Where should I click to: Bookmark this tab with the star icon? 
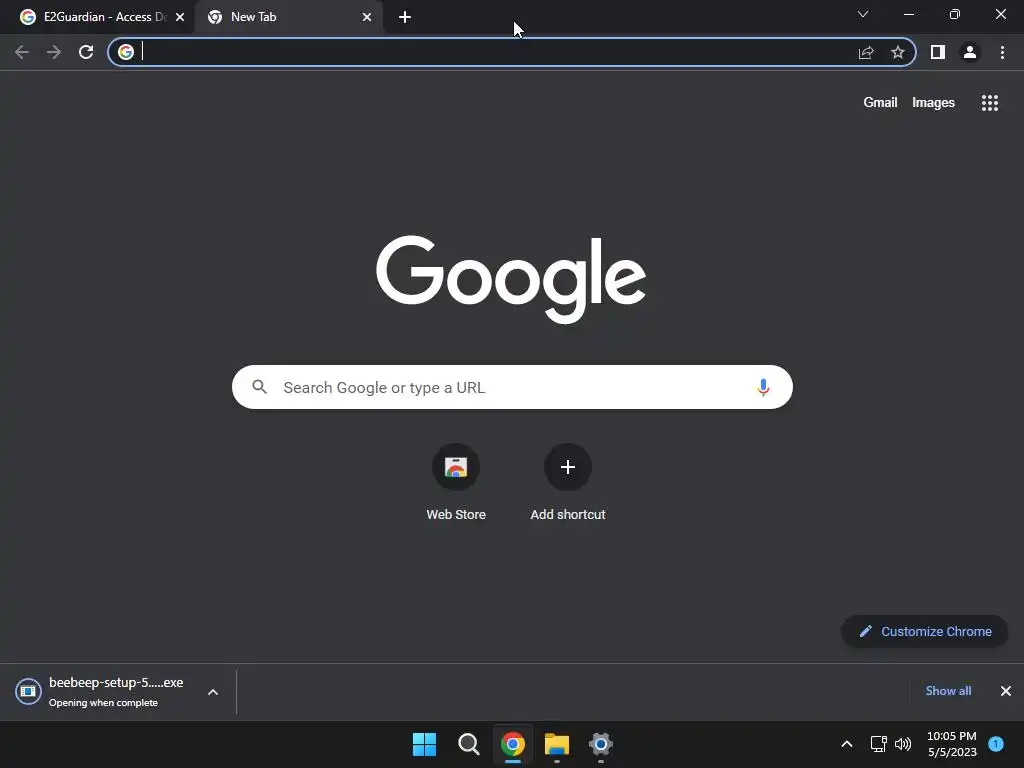(898, 52)
